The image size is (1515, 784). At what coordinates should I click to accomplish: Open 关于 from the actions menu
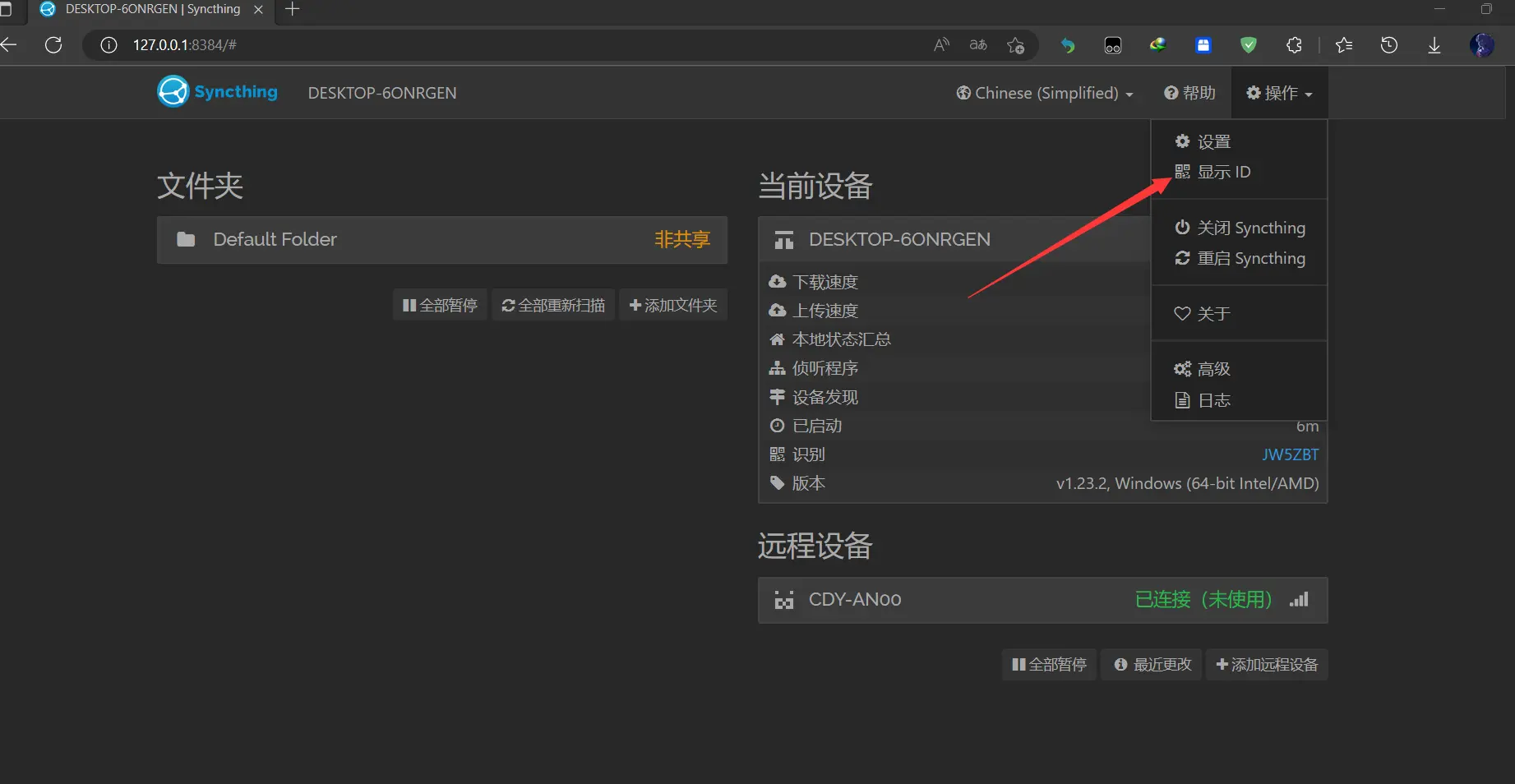(1239, 313)
